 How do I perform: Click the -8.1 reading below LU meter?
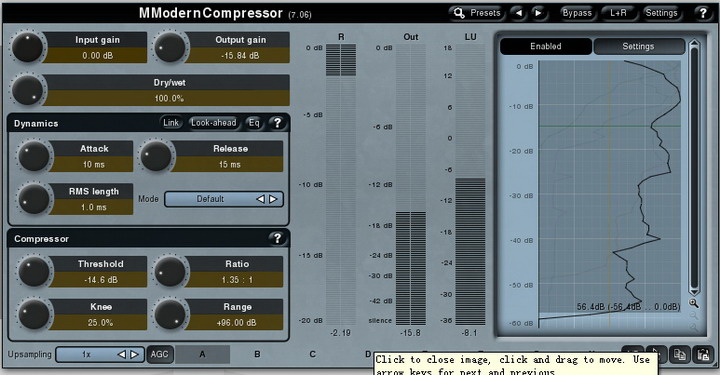(x=469, y=333)
